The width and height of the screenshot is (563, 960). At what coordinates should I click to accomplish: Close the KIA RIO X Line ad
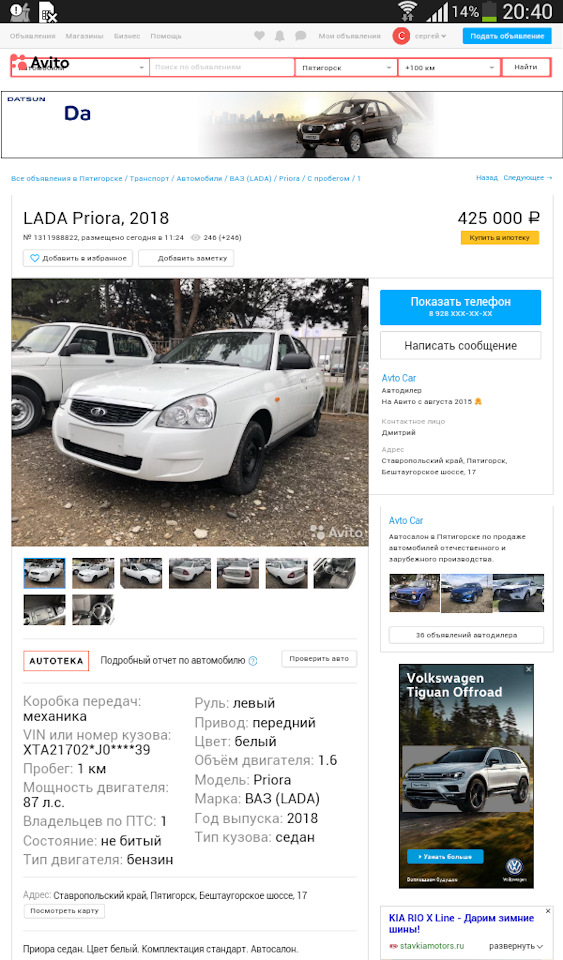(548, 911)
